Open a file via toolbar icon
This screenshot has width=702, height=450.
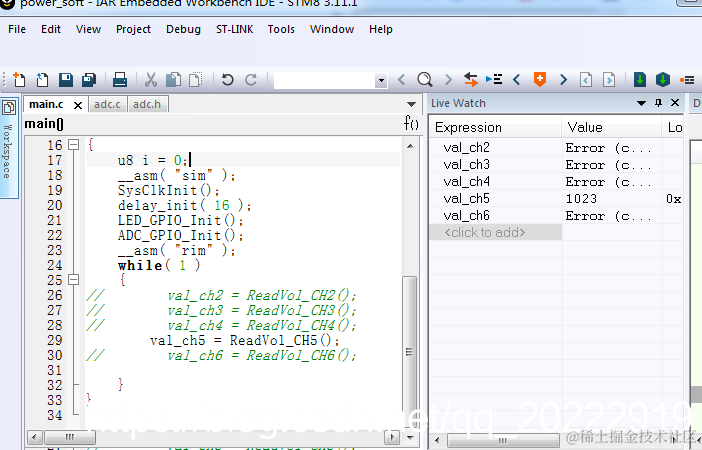42,80
